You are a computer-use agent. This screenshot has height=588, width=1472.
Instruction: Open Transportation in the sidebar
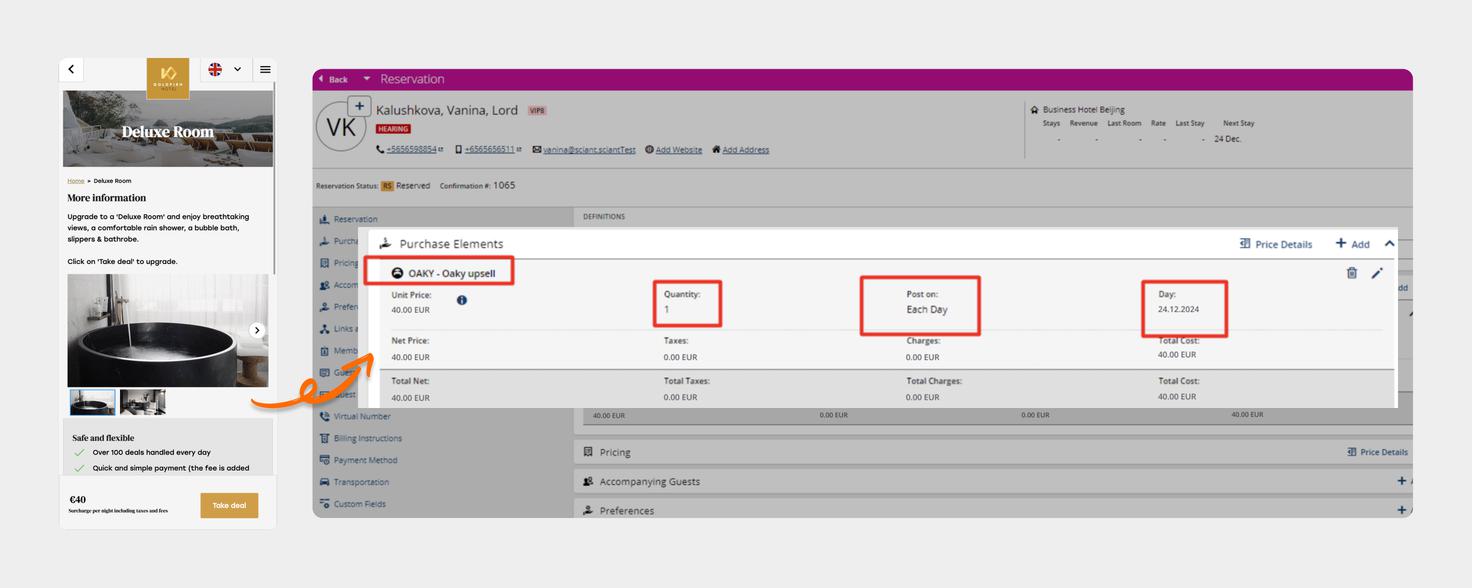tap(361, 482)
